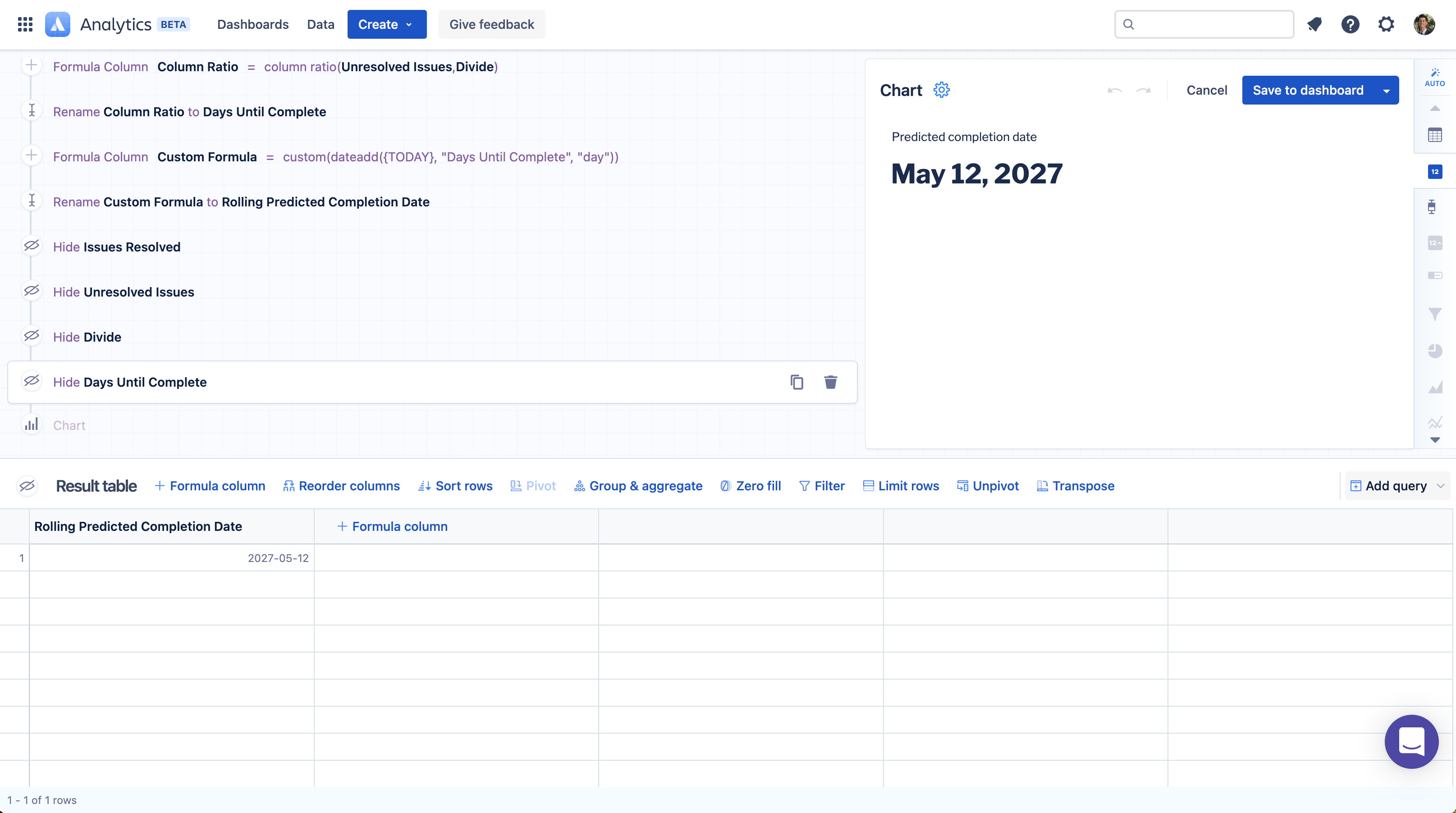Select the pie chart type icon

coord(1434,351)
